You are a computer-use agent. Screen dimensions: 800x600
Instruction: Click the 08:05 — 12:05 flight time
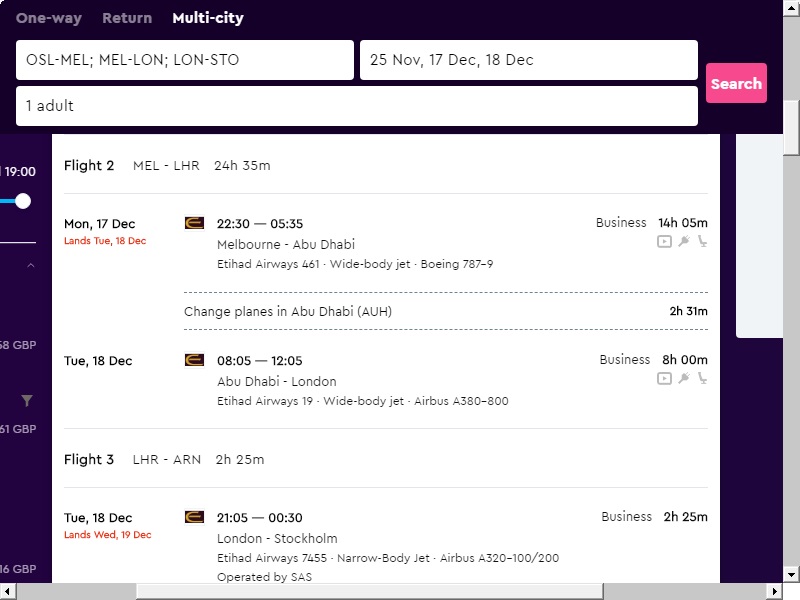(x=260, y=361)
